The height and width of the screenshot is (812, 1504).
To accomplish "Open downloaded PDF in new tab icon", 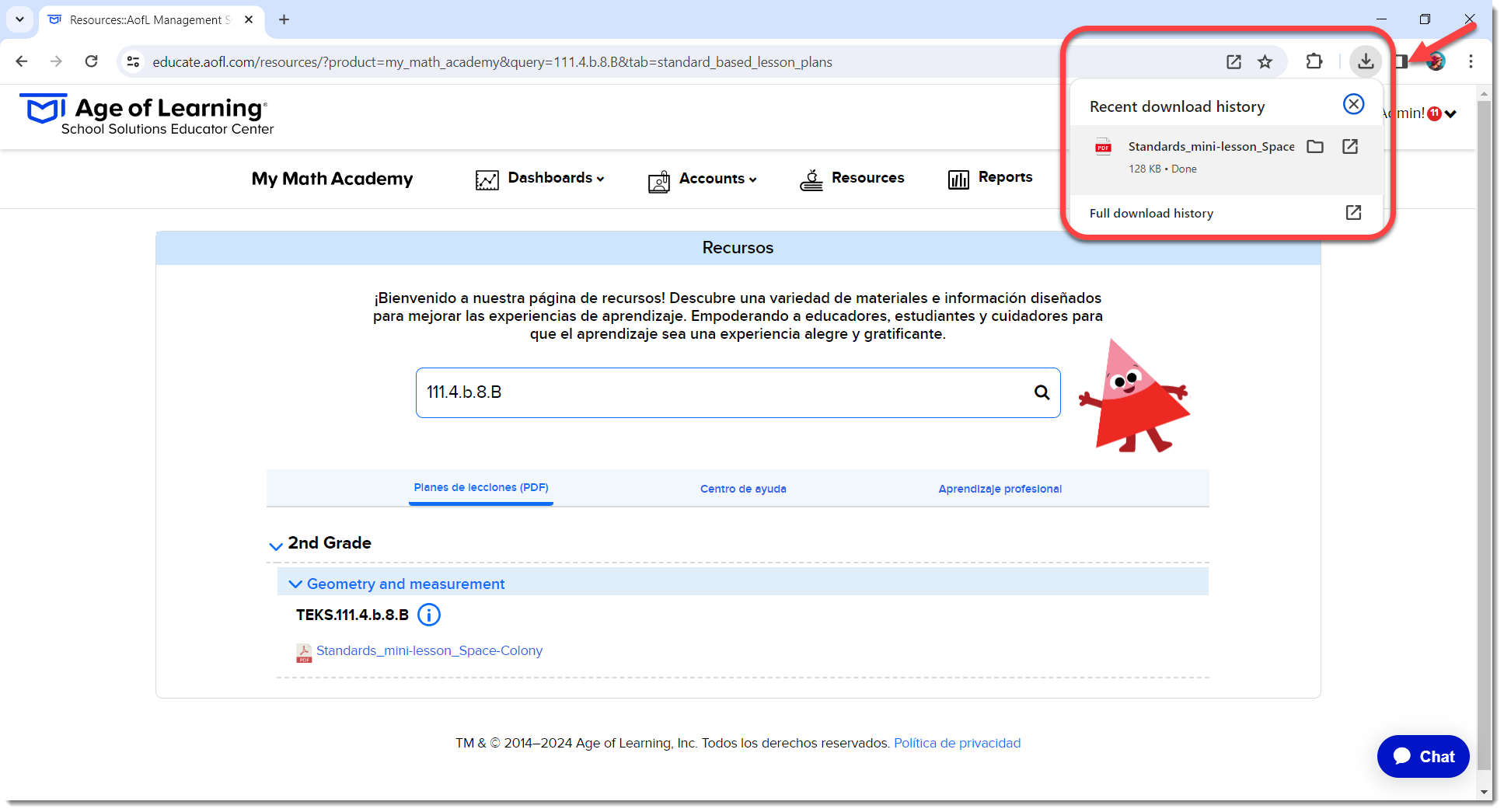I will (x=1350, y=146).
